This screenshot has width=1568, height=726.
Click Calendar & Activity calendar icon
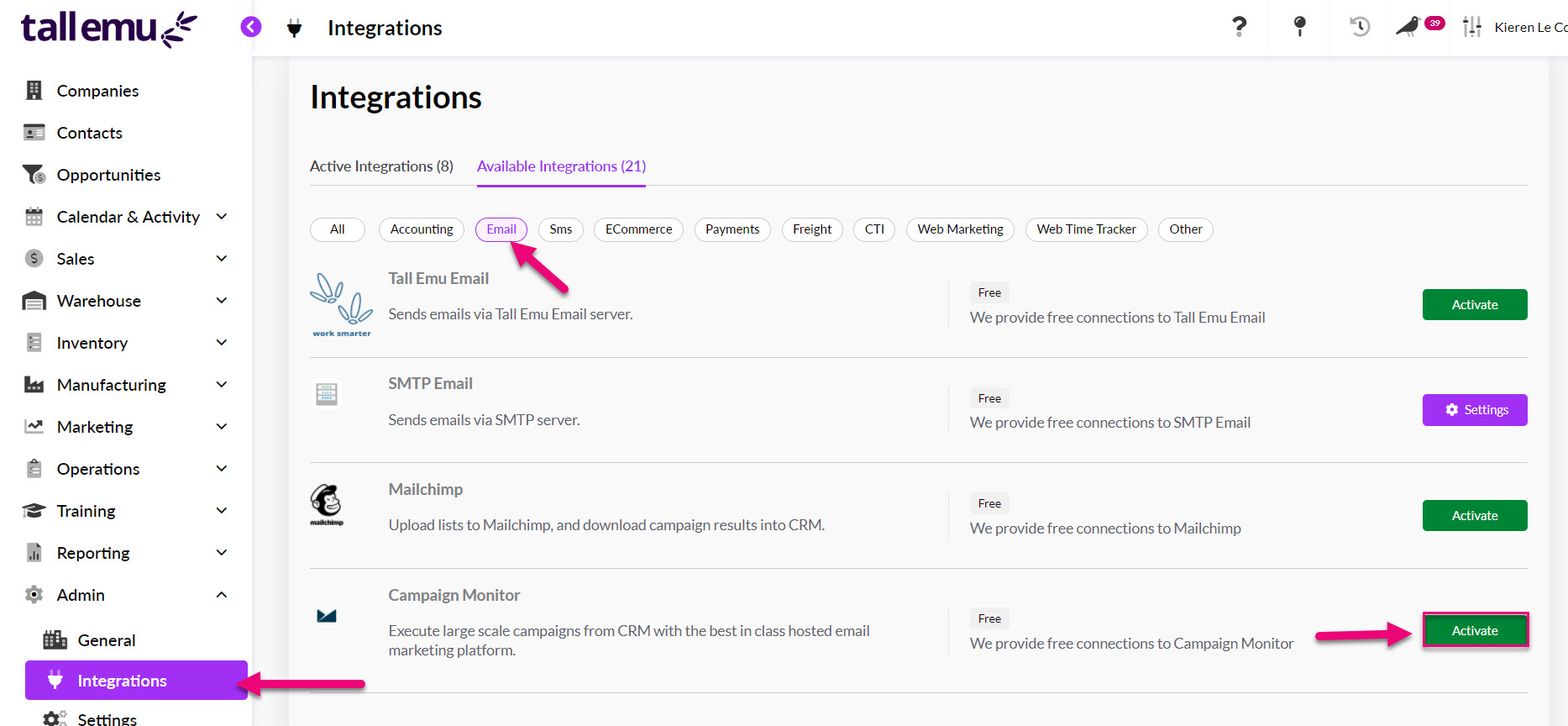pyautogui.click(x=34, y=216)
